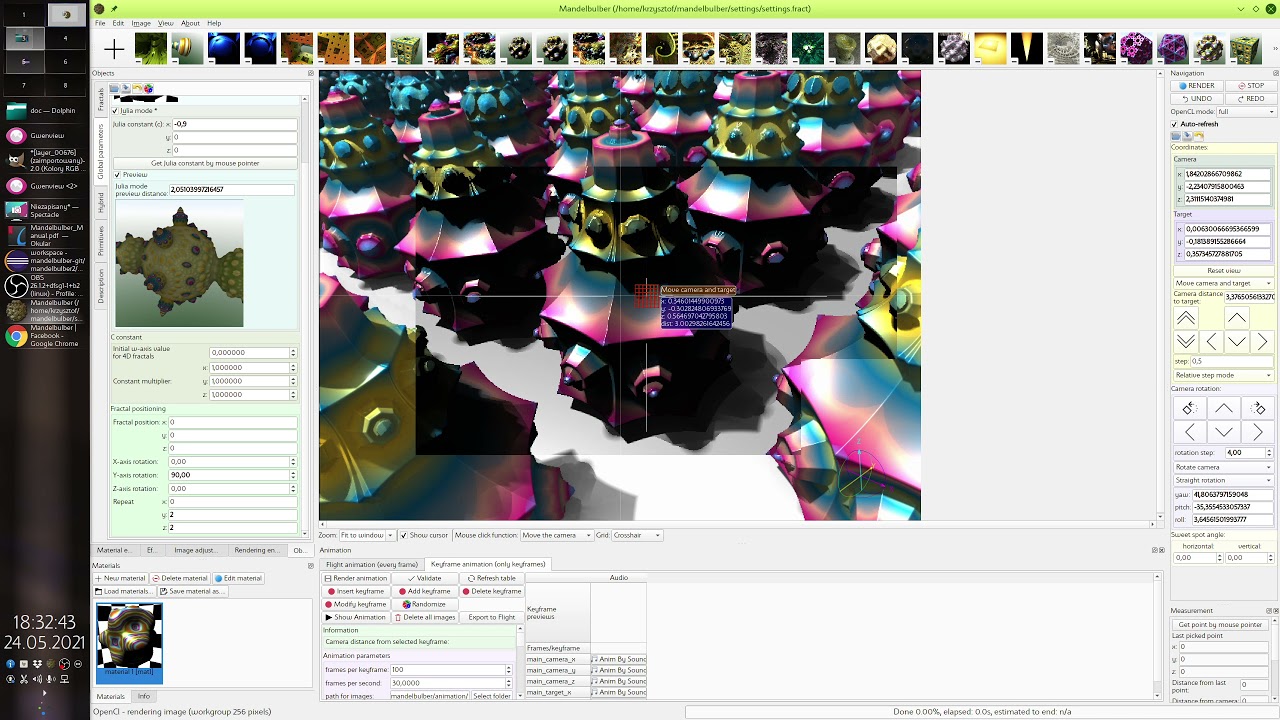Click the Randomize button
Image resolution: width=1280 pixels, height=720 pixels.
(425, 604)
